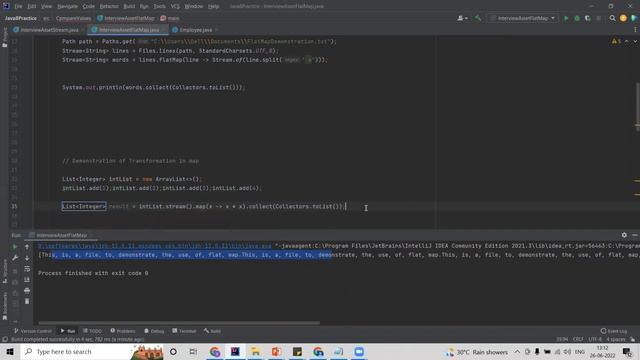Click warnings indicator in editor corner
The width and height of the screenshot is (640, 360).
(x=616, y=41)
